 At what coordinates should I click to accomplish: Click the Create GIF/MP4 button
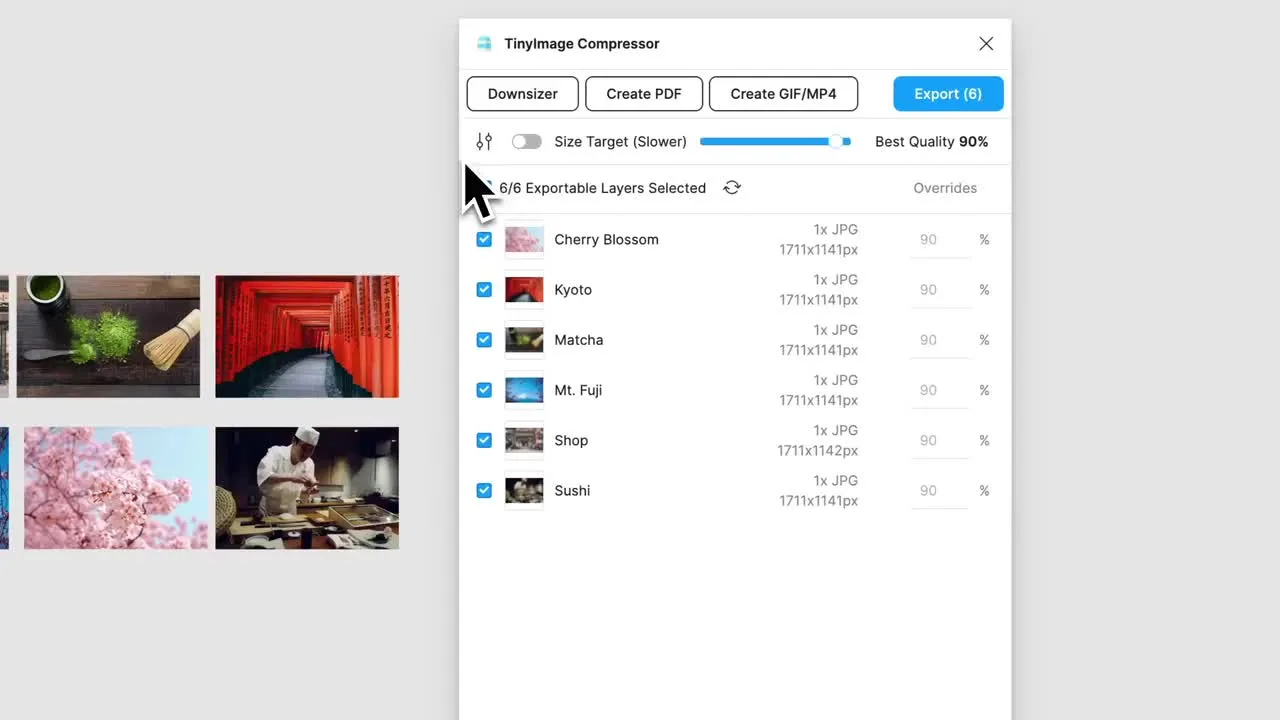783,94
